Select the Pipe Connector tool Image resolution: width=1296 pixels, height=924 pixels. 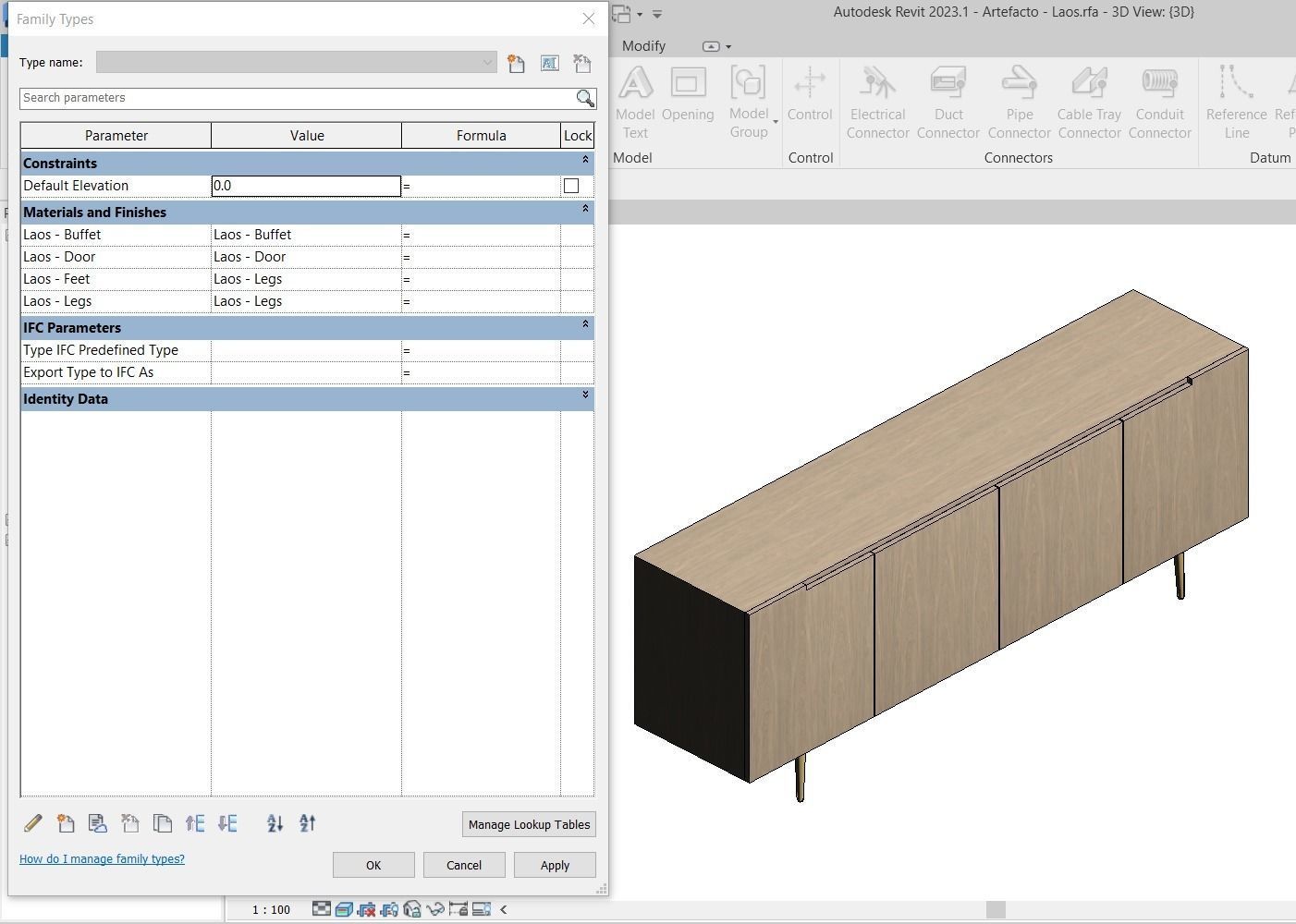tap(1020, 103)
